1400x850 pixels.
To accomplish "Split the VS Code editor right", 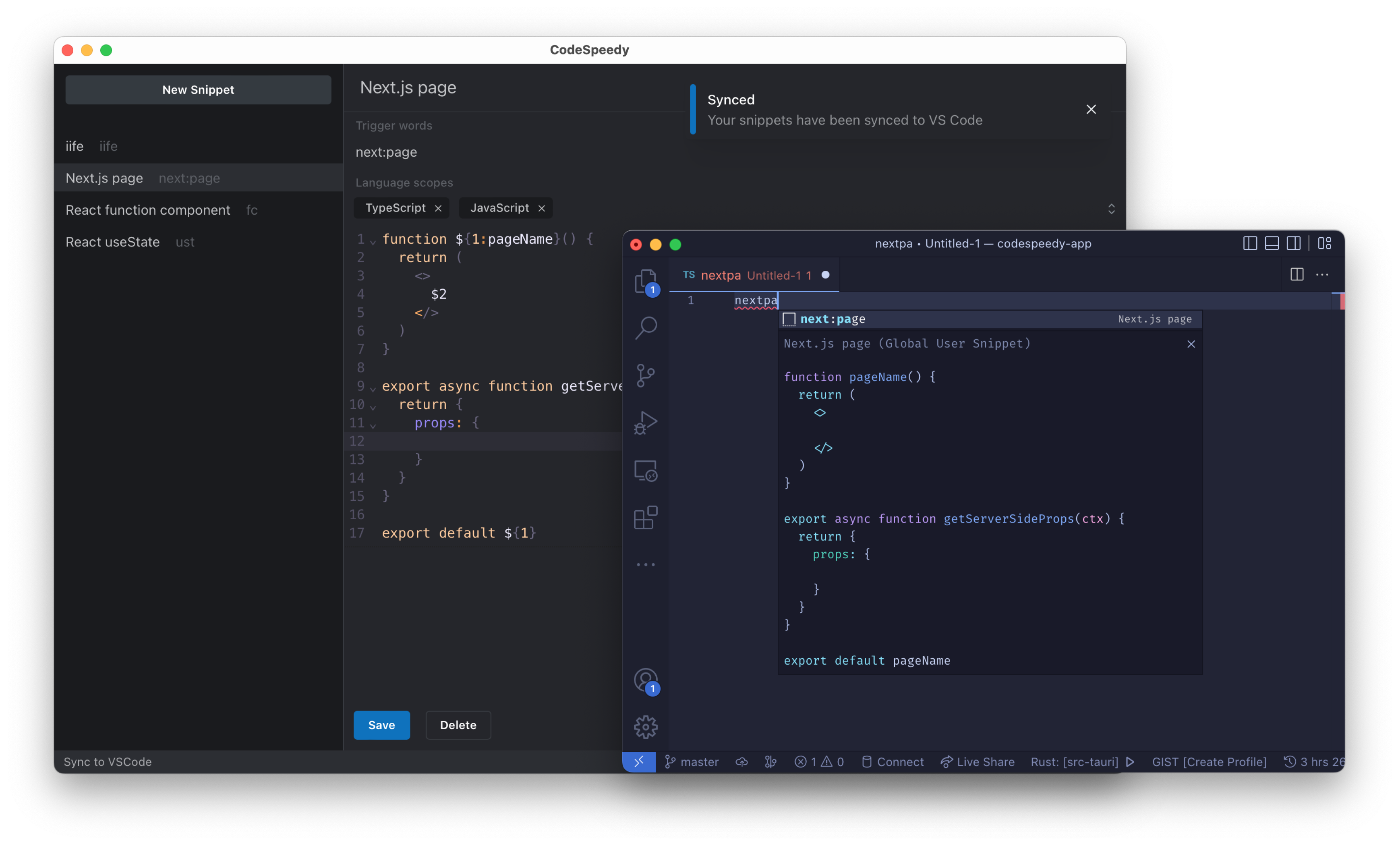I will (x=1296, y=274).
